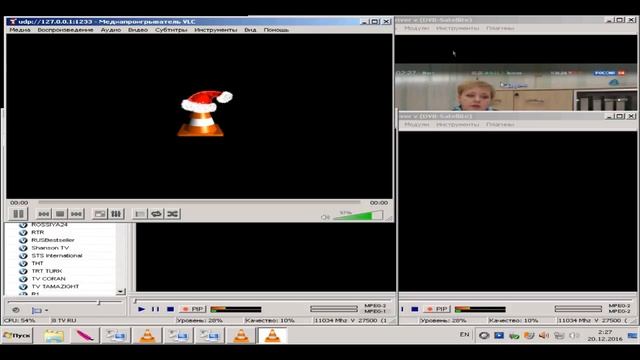Click Уровень: 28% in the channel-list window
Screen dimensions: 640x360
point(199,321)
